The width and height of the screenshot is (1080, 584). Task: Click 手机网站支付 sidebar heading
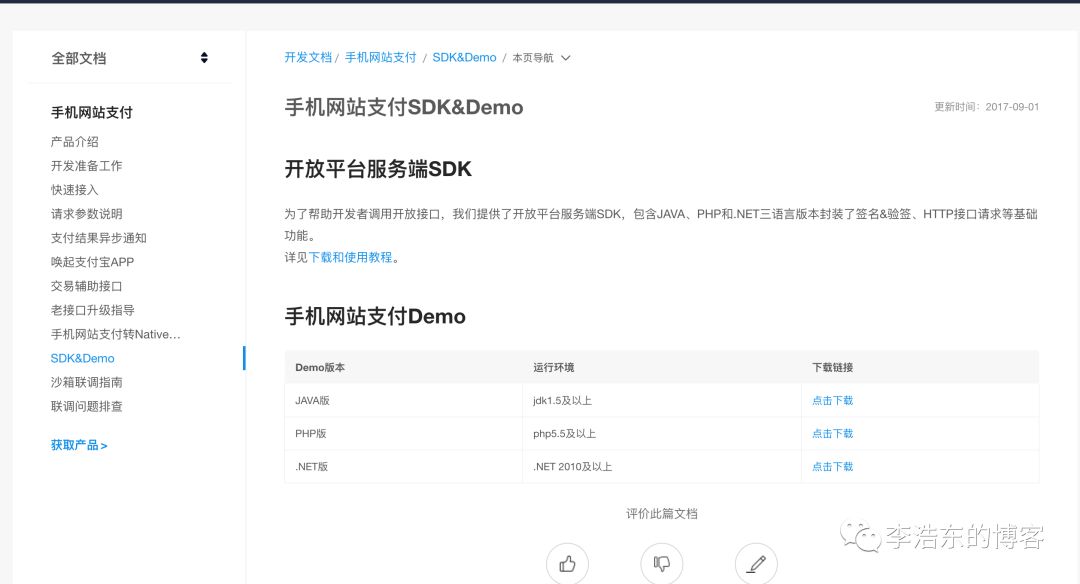pyautogui.click(x=92, y=112)
